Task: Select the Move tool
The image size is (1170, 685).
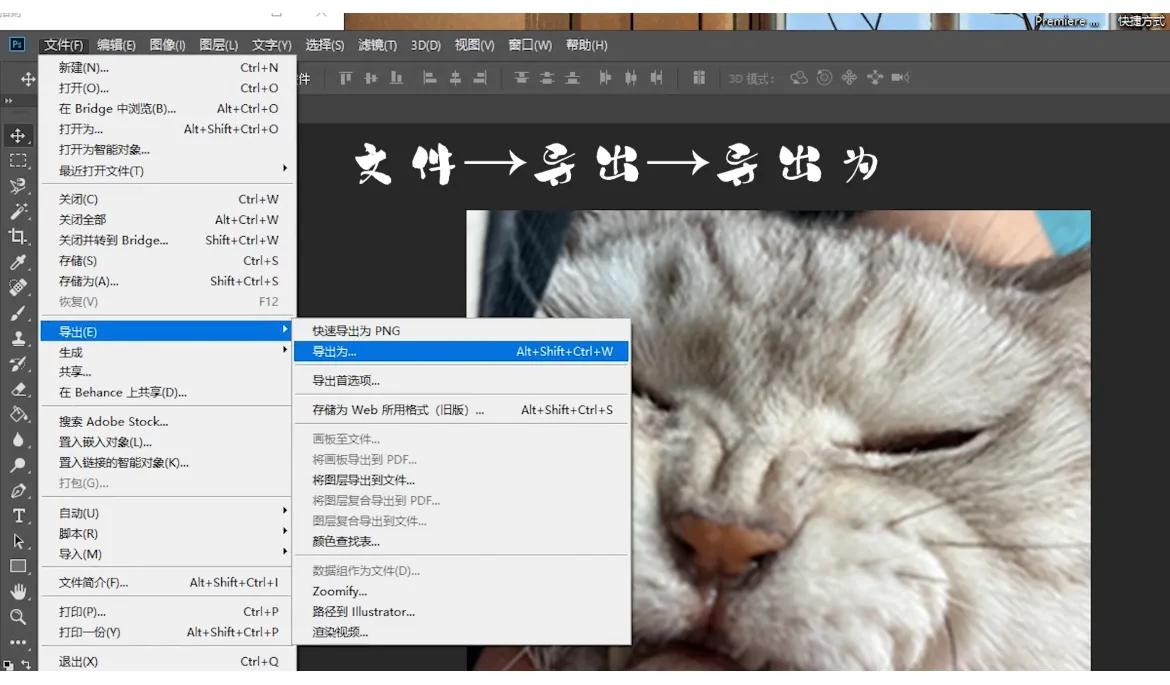Action: coord(18,135)
